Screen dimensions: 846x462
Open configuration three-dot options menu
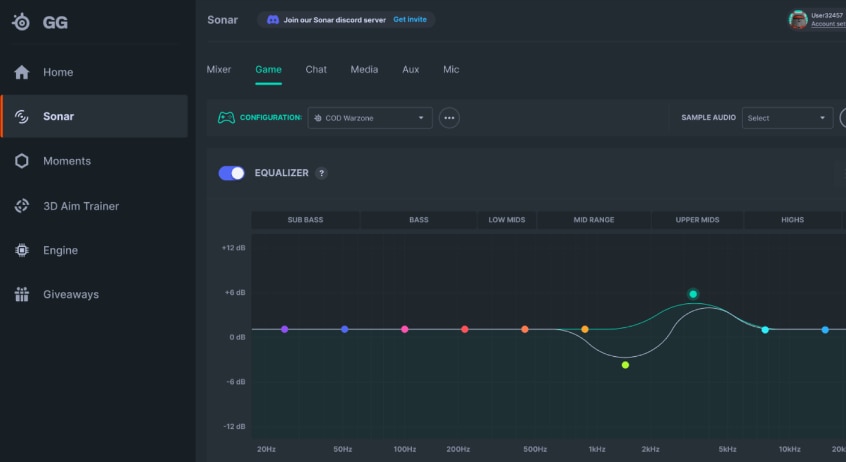(449, 118)
